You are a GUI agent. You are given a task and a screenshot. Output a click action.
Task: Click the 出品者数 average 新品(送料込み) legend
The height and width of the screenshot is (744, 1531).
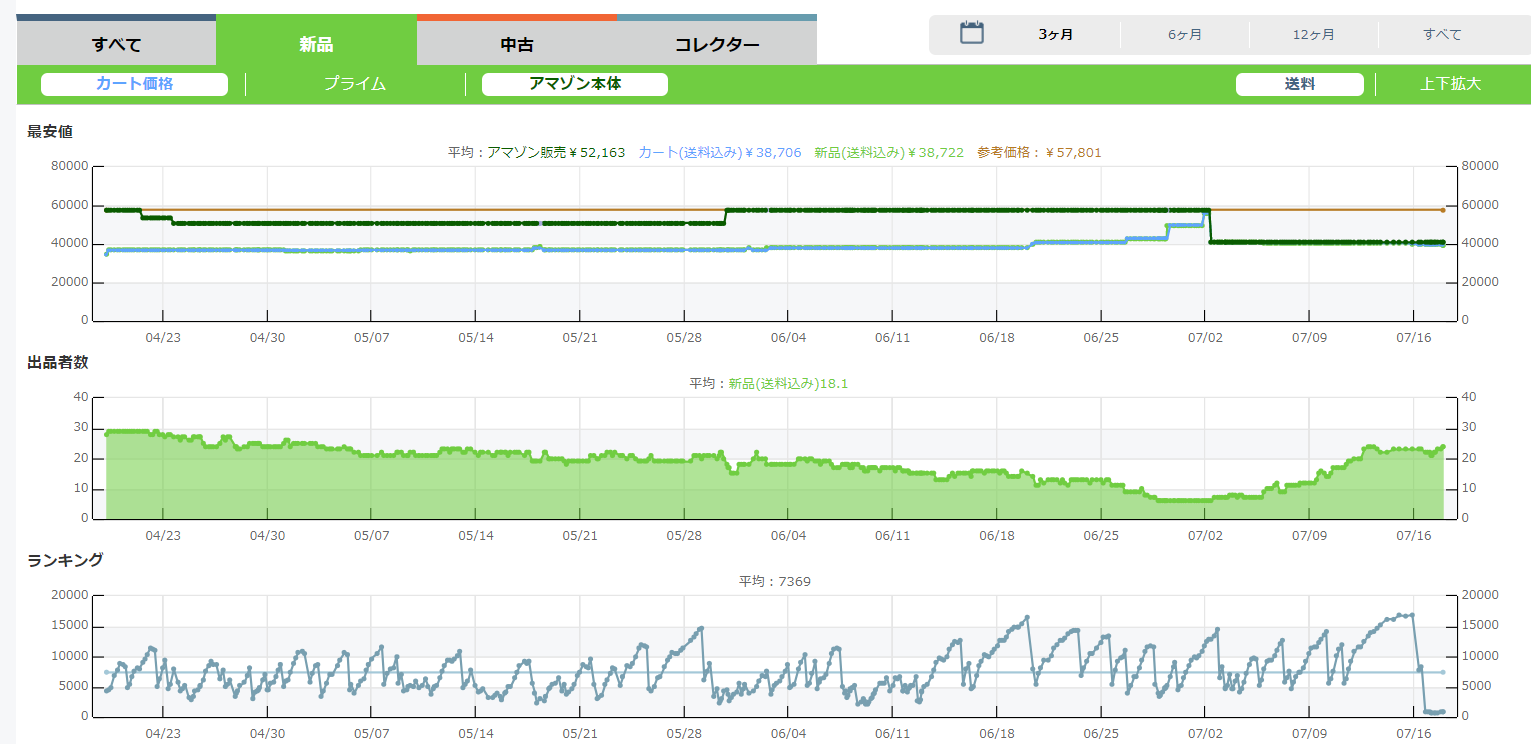tap(788, 383)
